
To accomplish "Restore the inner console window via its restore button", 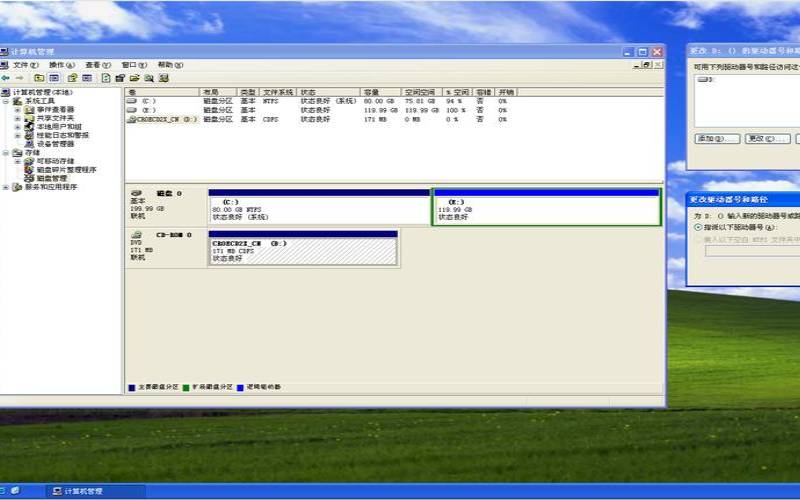I will coord(647,65).
